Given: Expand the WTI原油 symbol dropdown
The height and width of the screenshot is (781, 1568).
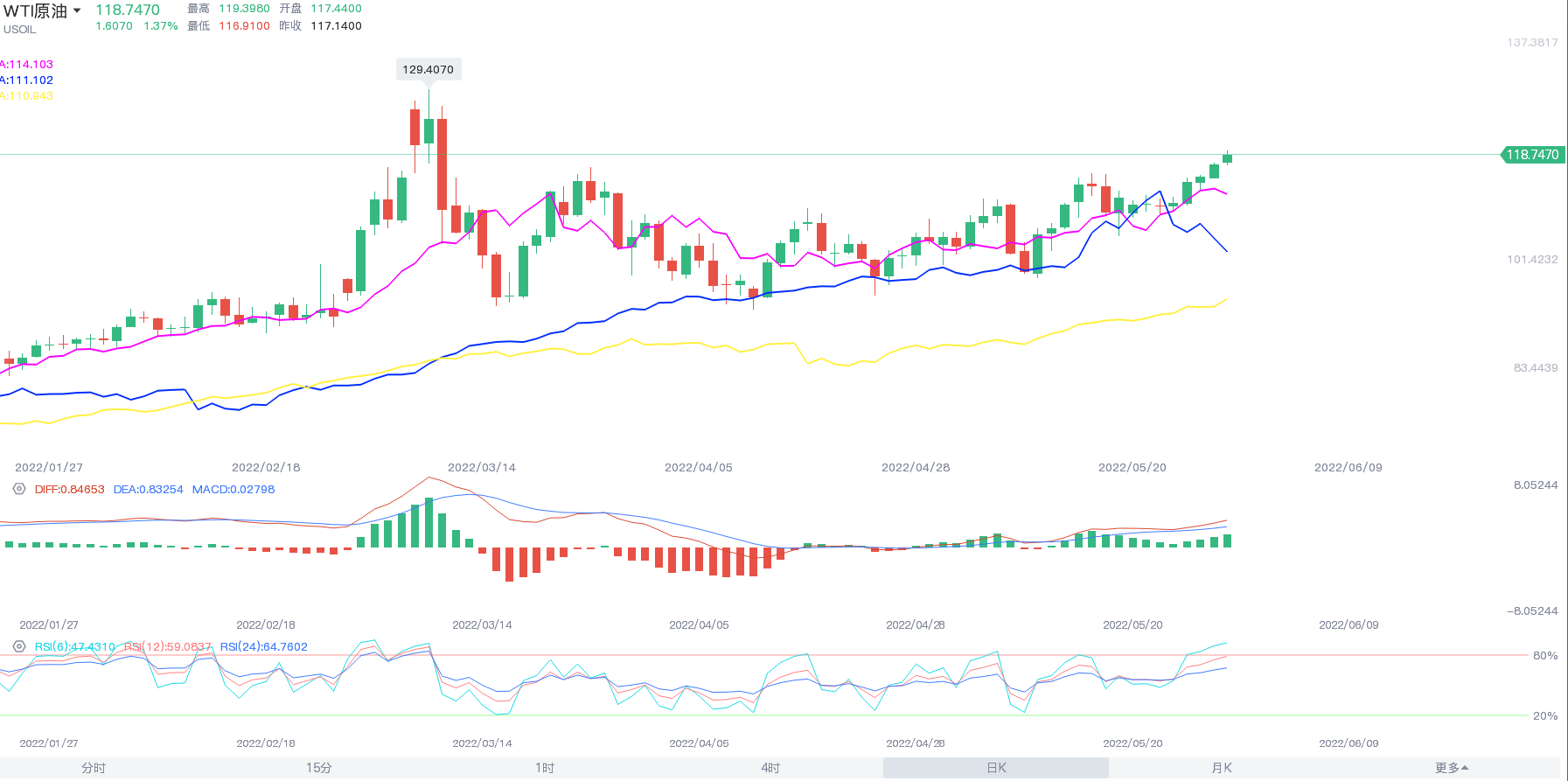Looking at the screenshot, I should coord(77,10).
